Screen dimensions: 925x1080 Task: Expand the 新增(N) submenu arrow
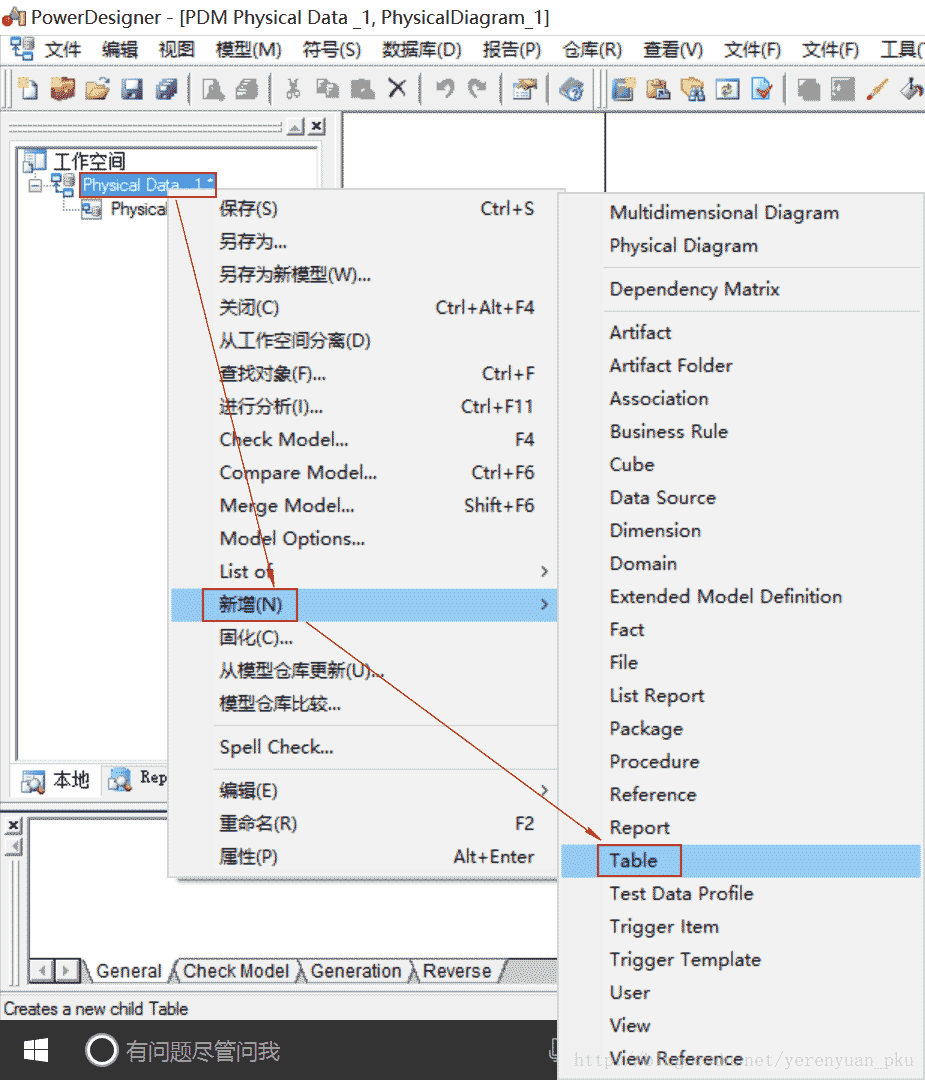(x=544, y=605)
